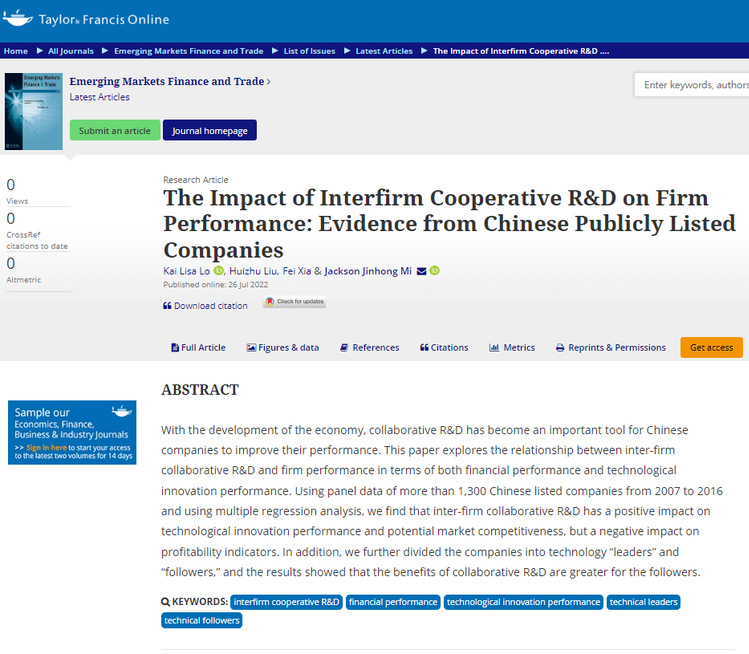Click Download citation link
Screen dimensions: 749x654
click(211, 306)
